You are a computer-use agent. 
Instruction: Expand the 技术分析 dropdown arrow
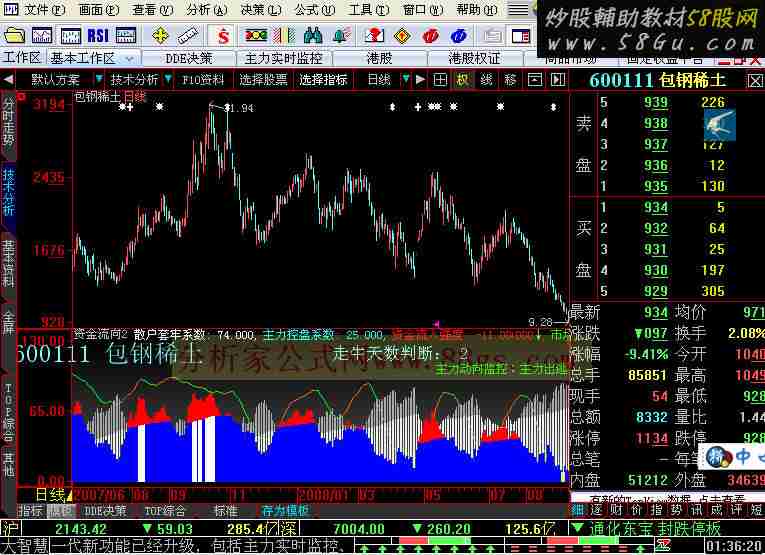pyautogui.click(x=168, y=79)
